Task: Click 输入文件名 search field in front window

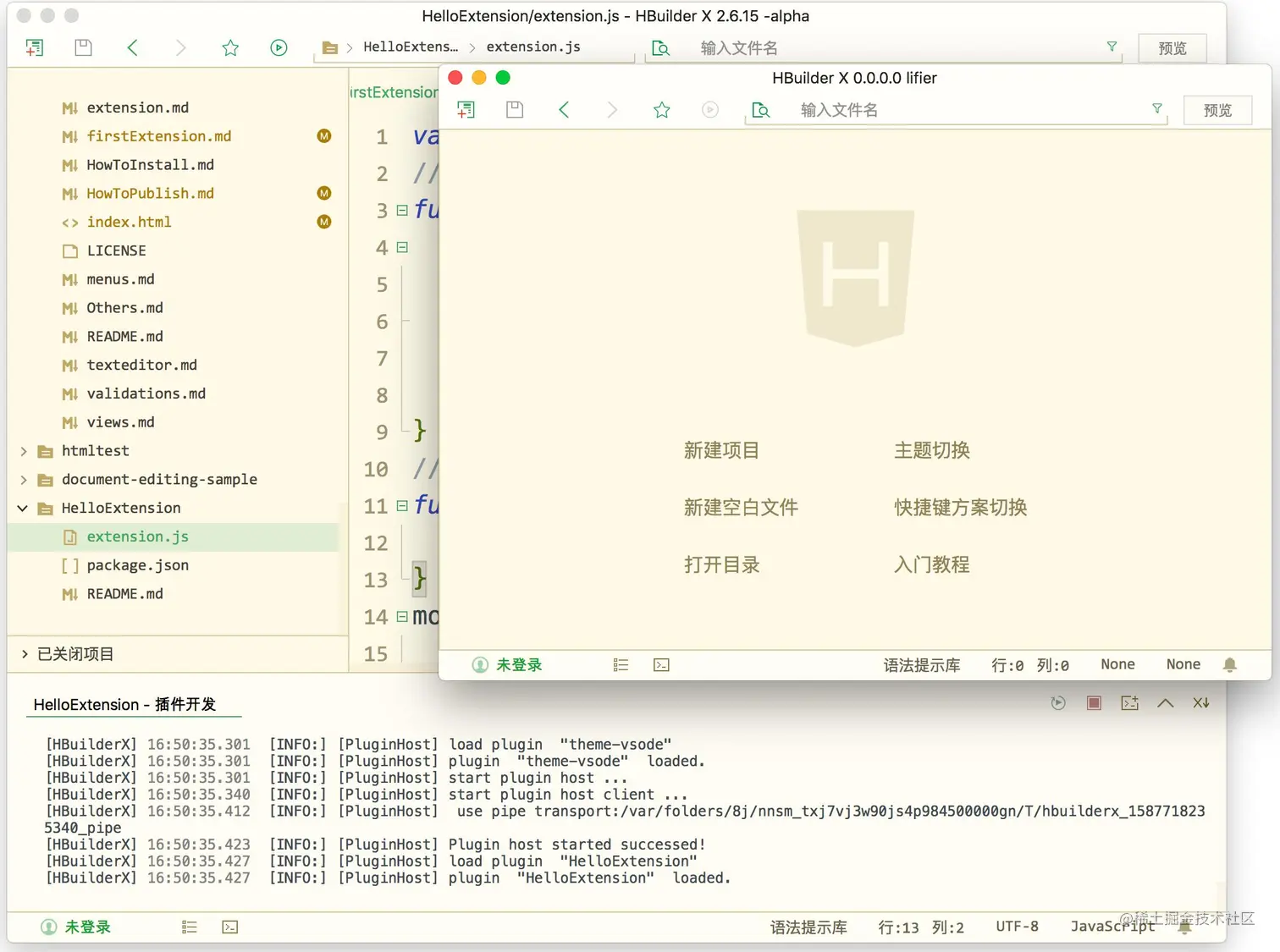Action: pos(957,110)
